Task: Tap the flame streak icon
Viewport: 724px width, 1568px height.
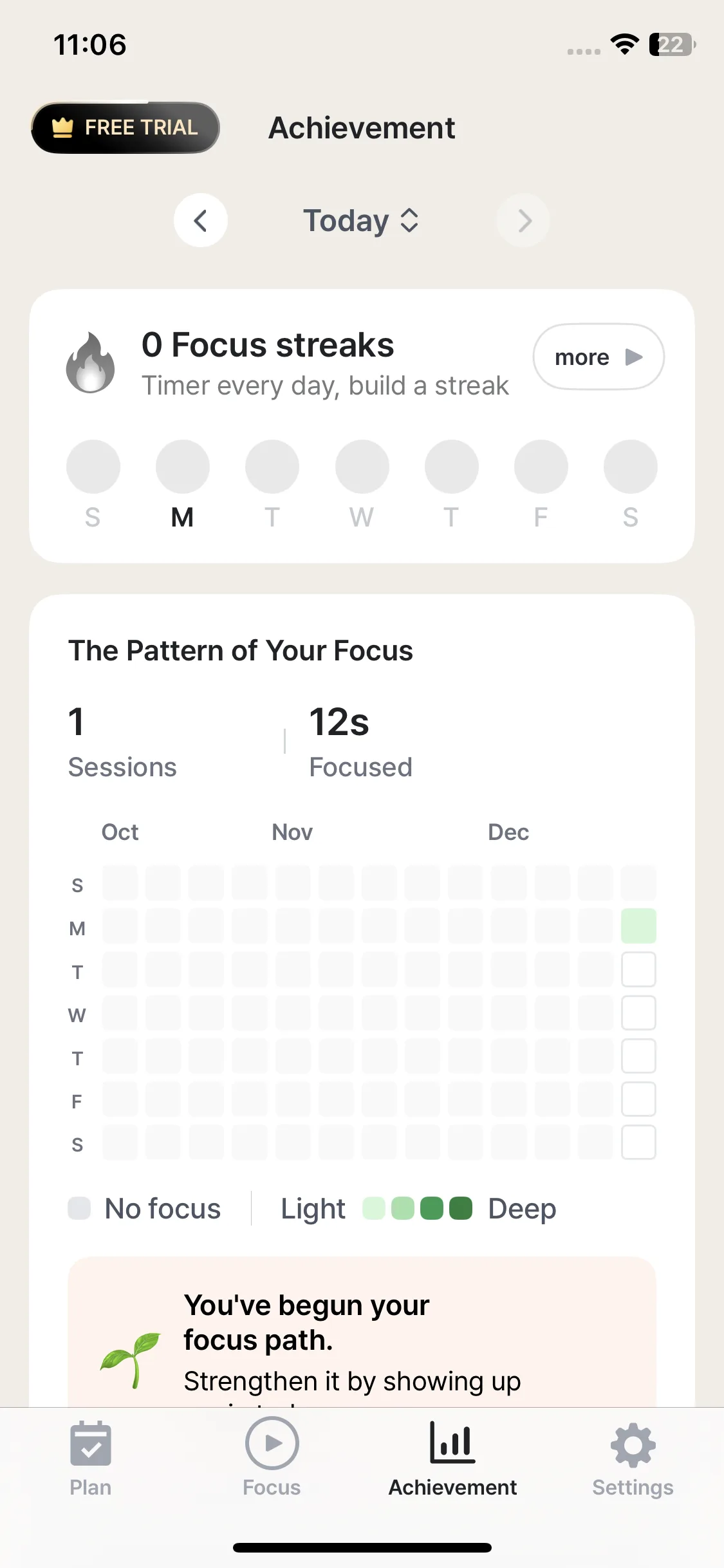Action: click(x=91, y=362)
